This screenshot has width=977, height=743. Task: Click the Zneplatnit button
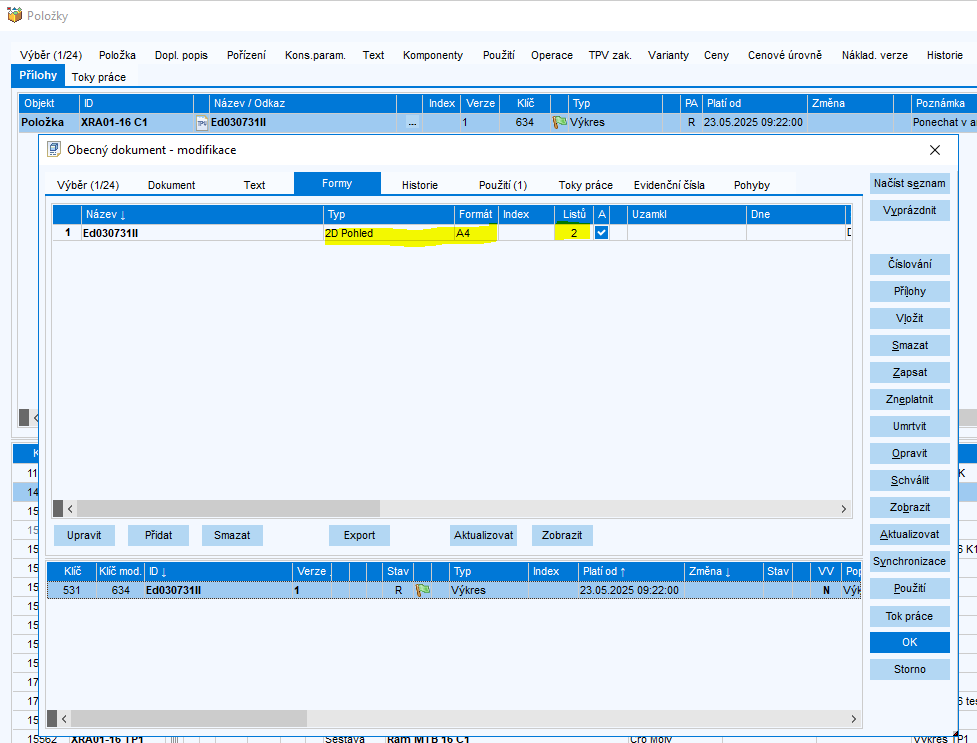click(910, 400)
